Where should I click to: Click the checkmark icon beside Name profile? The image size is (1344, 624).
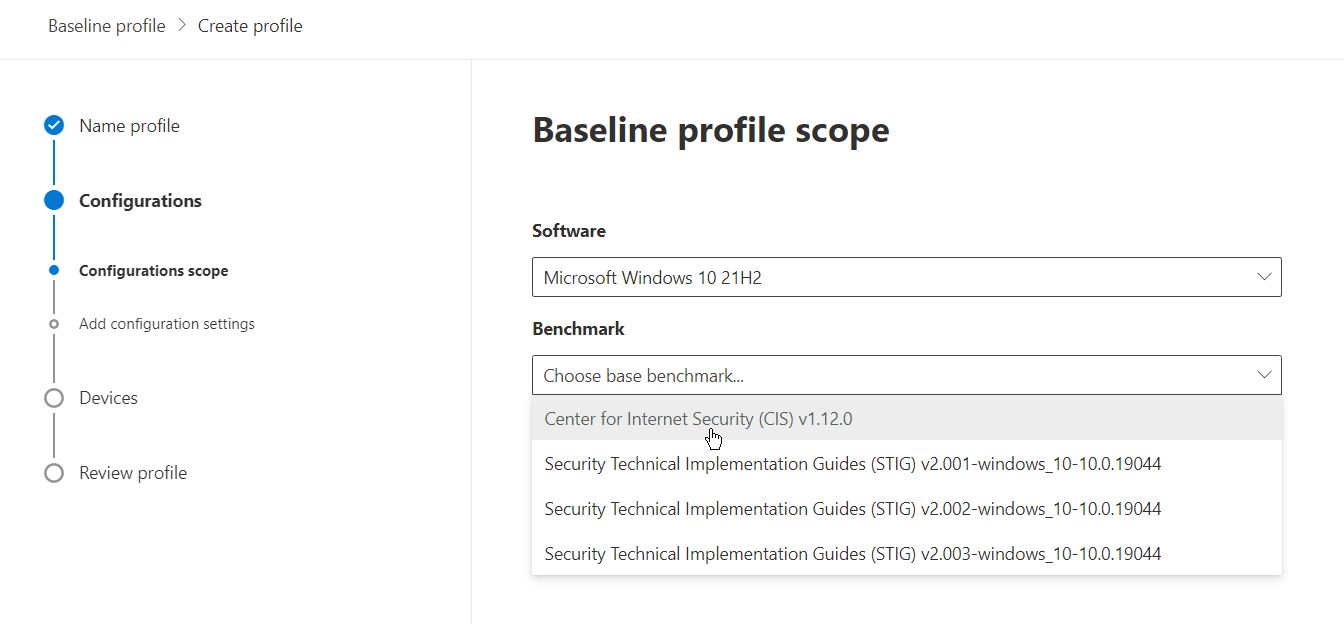(54, 126)
